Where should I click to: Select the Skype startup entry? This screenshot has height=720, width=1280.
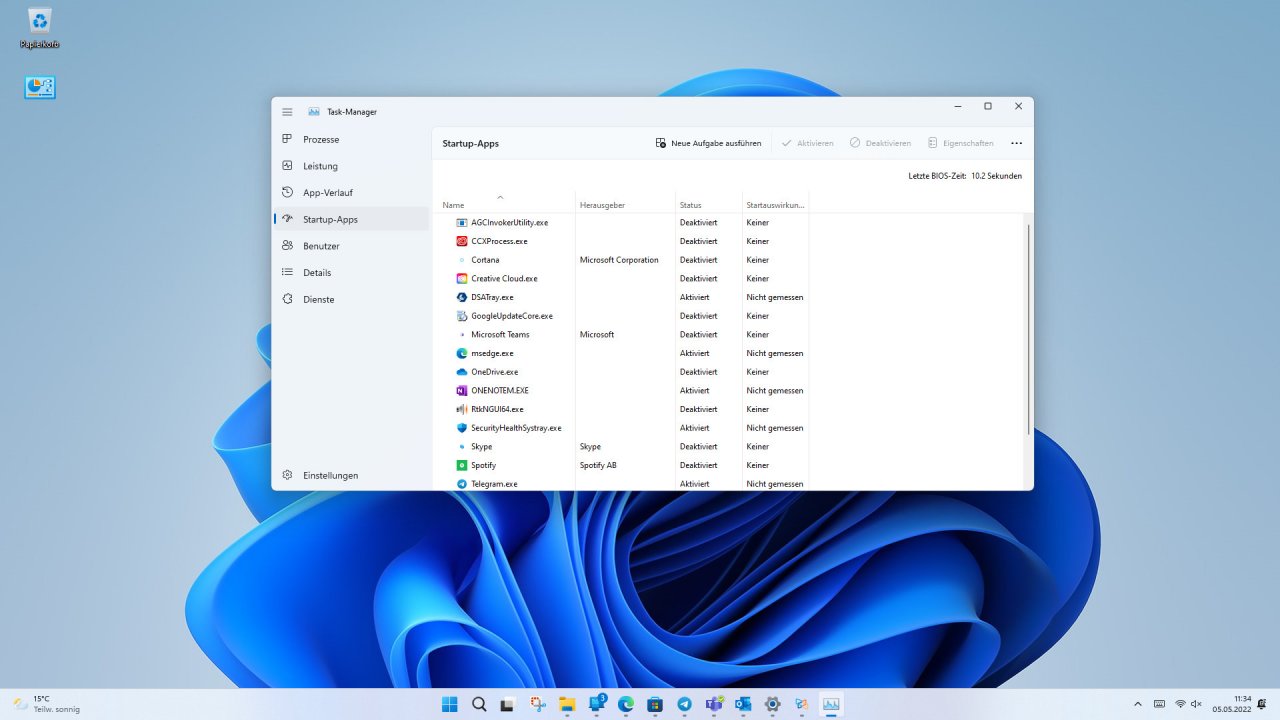click(x=622, y=446)
